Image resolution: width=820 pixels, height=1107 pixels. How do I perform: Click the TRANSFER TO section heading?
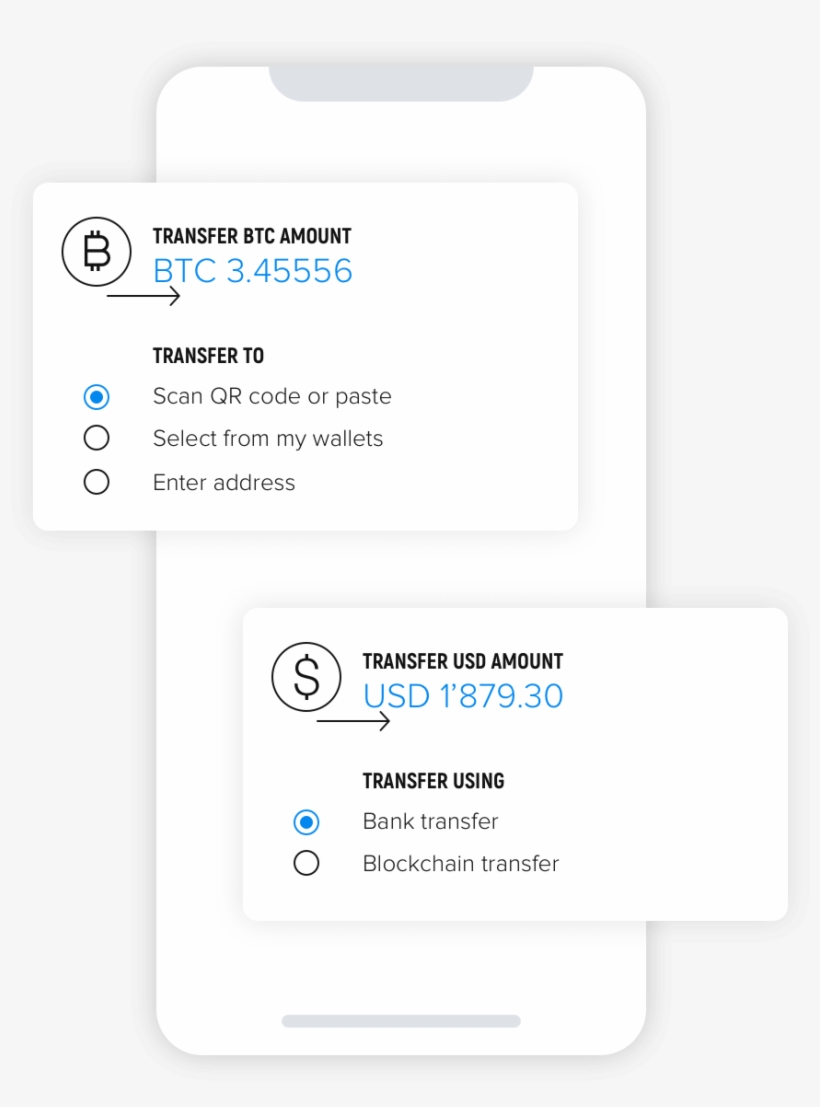208,355
